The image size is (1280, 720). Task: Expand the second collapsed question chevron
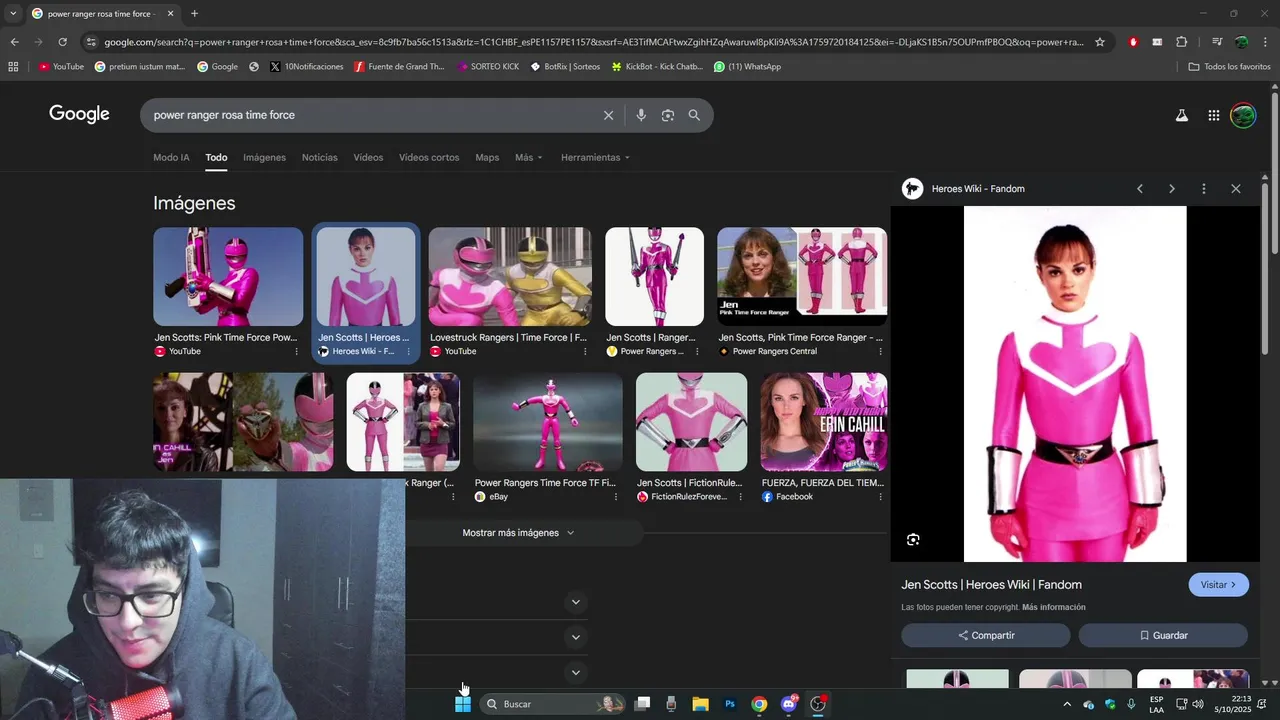coord(575,637)
